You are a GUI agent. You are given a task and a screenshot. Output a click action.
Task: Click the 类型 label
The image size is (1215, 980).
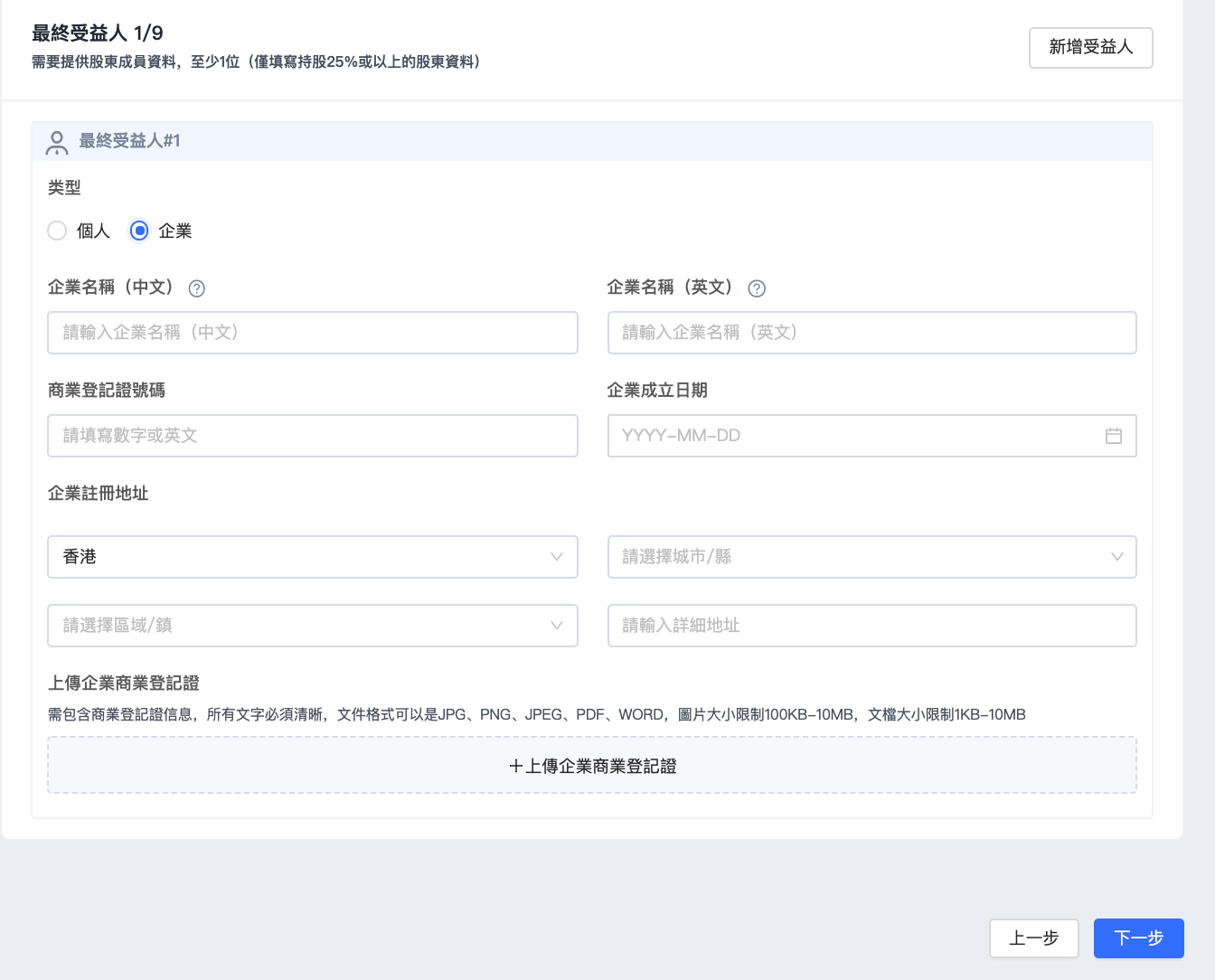point(64,188)
